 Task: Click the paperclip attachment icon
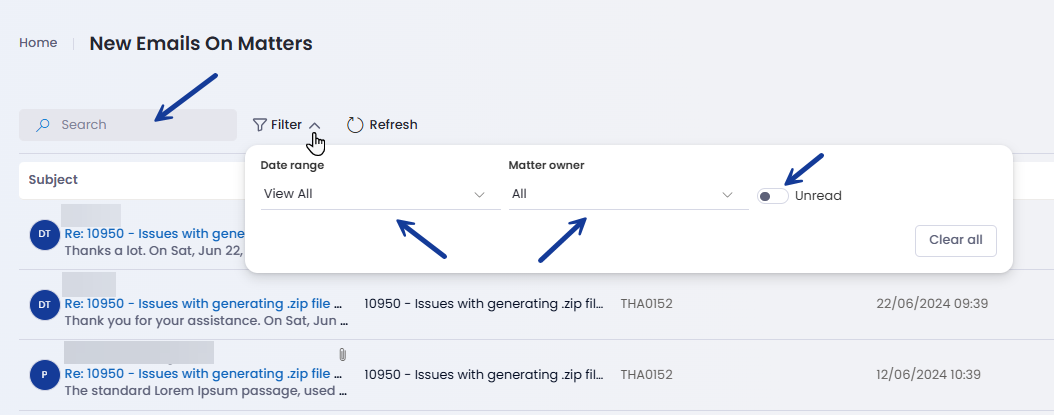click(342, 354)
